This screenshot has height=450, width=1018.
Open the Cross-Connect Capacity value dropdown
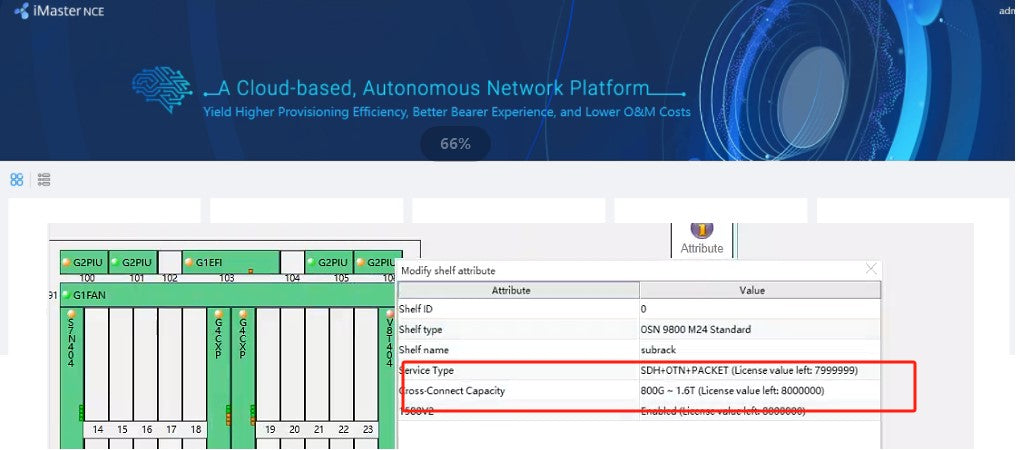(x=760, y=391)
